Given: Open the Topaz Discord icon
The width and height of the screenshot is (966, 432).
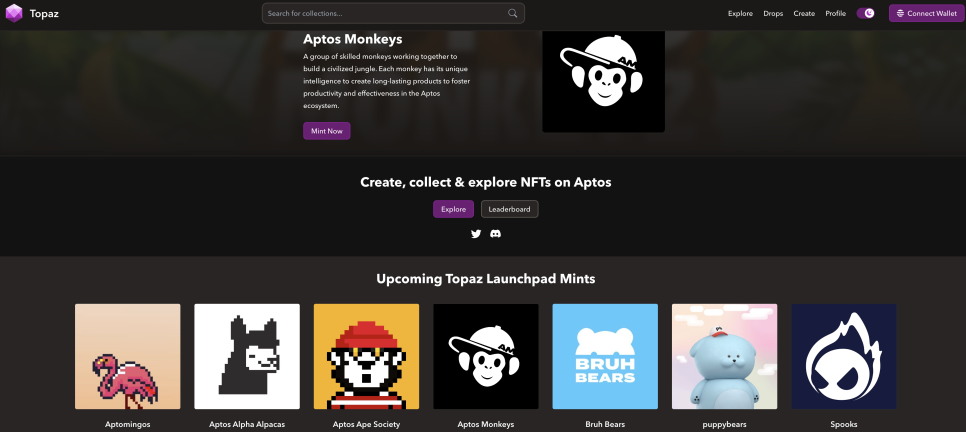Looking at the screenshot, I should (495, 234).
